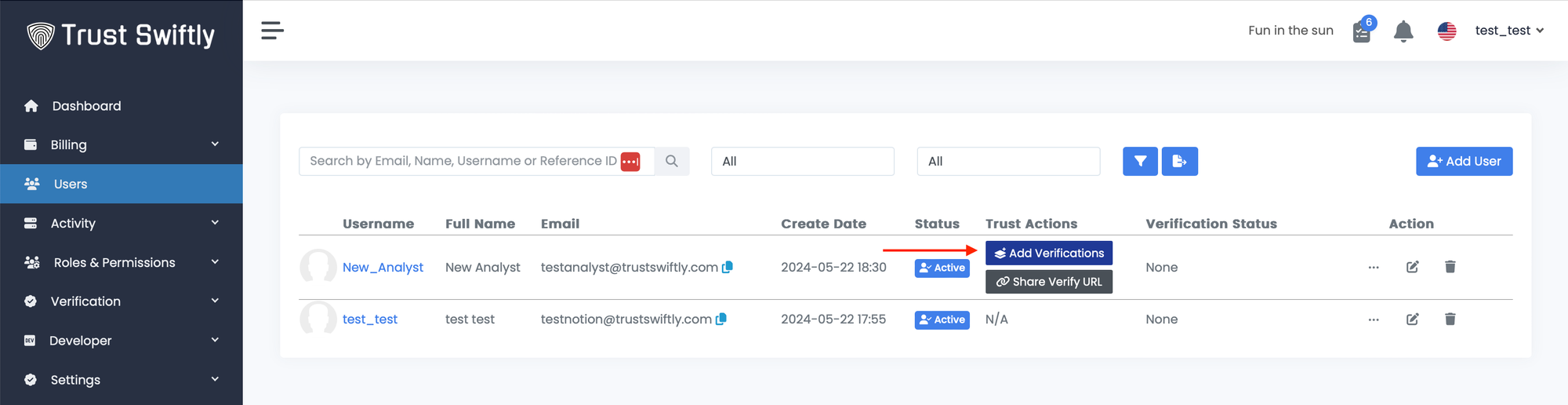Click the hamburger menu icon
This screenshot has height=405, width=1568.
point(272,31)
